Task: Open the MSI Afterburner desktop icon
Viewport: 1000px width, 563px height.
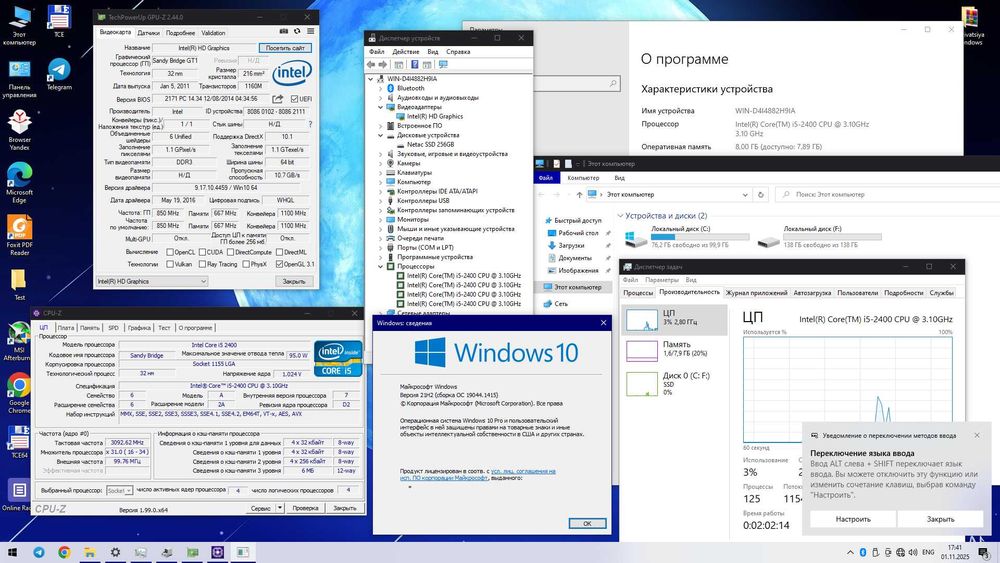Action: point(18,342)
